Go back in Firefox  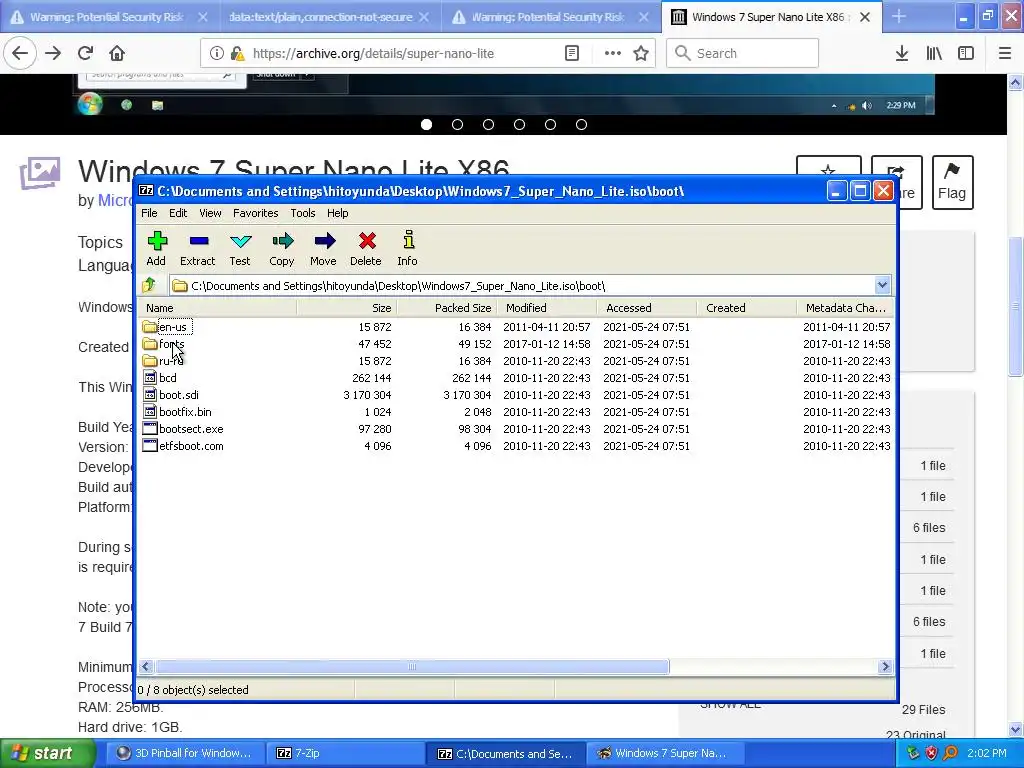click(20, 53)
